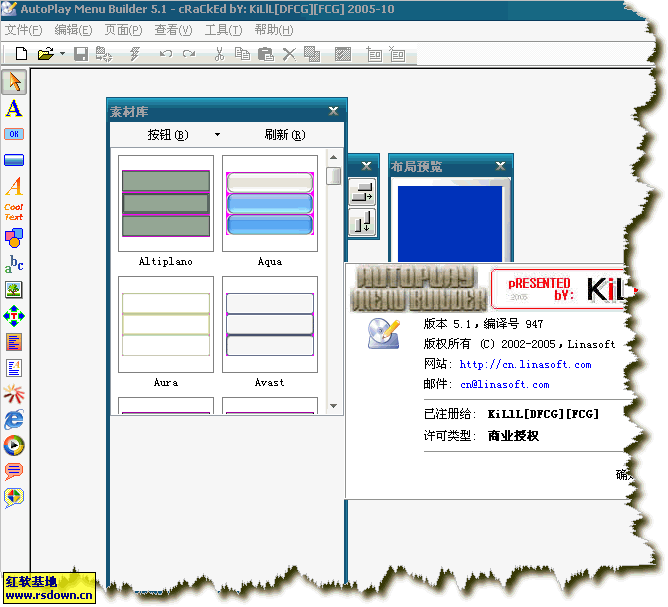Select the text label tool

14,108
